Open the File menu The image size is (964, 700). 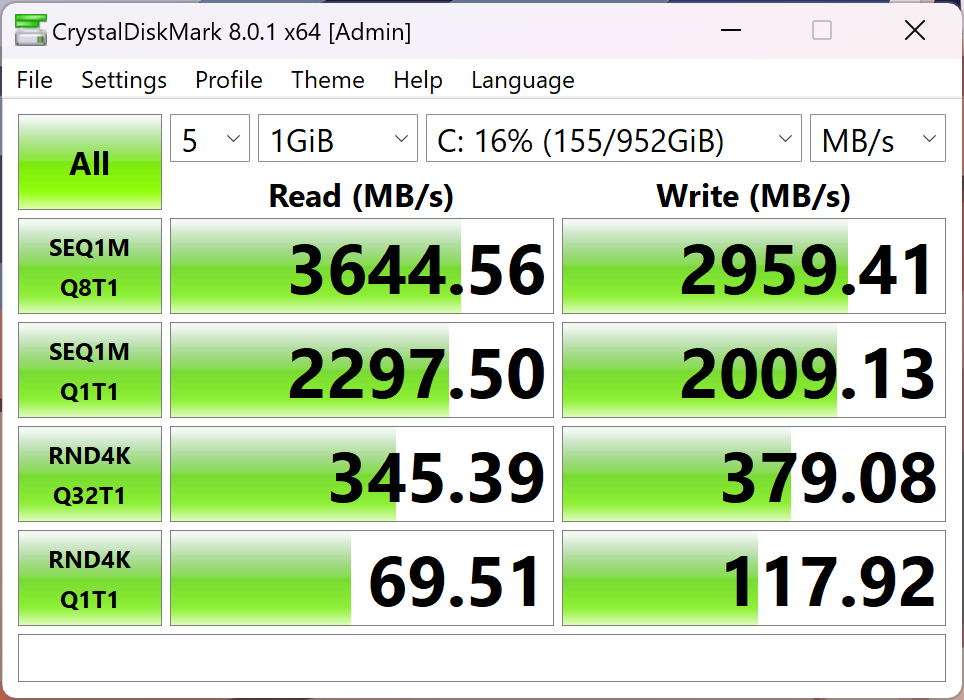(x=35, y=80)
